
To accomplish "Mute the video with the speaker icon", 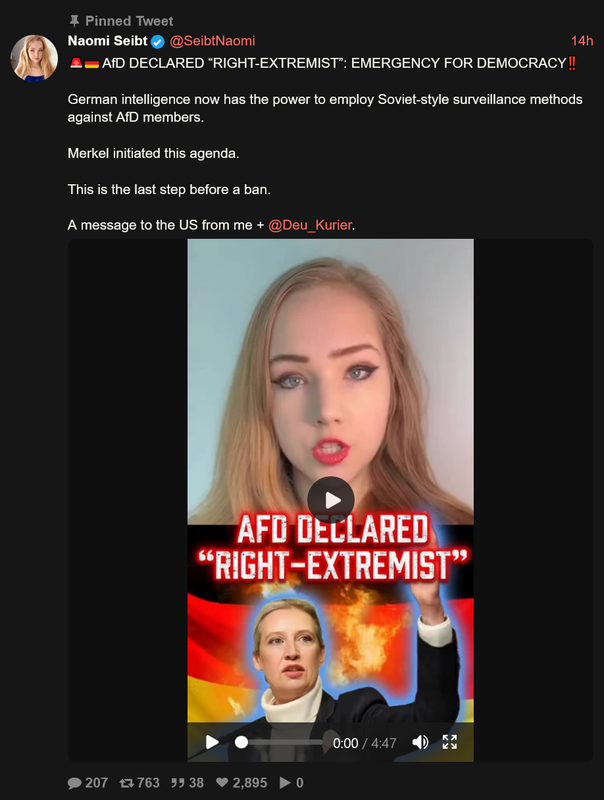I will (x=420, y=742).
